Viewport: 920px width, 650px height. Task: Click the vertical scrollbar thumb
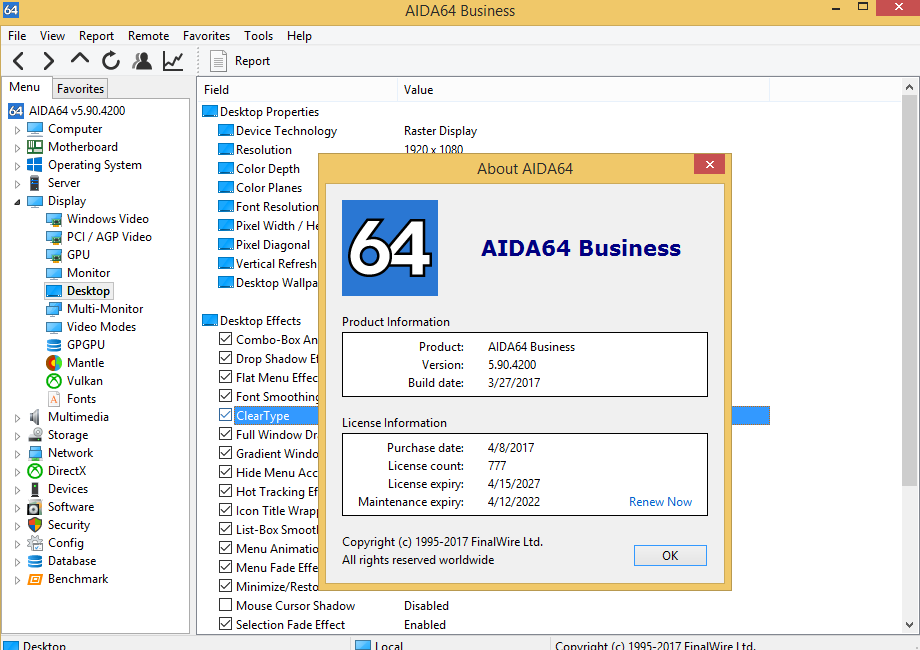point(909,290)
